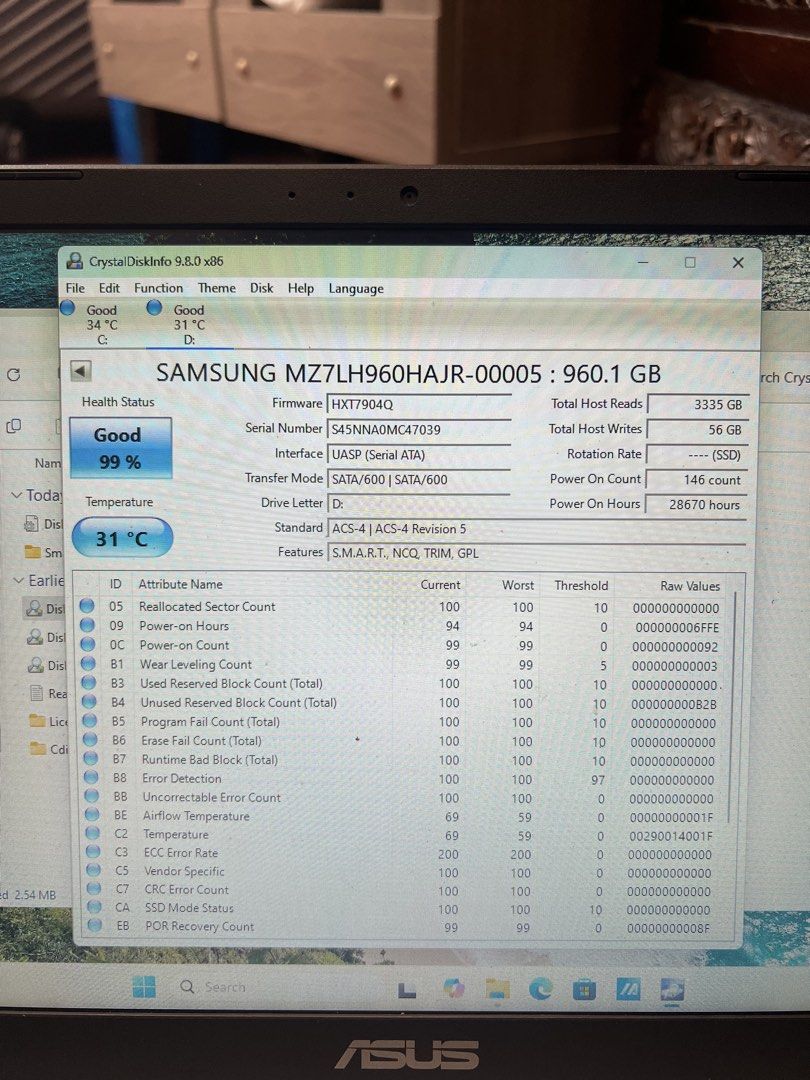Open Copilot from the taskbar
Image resolution: width=810 pixels, height=1080 pixels.
click(x=454, y=989)
